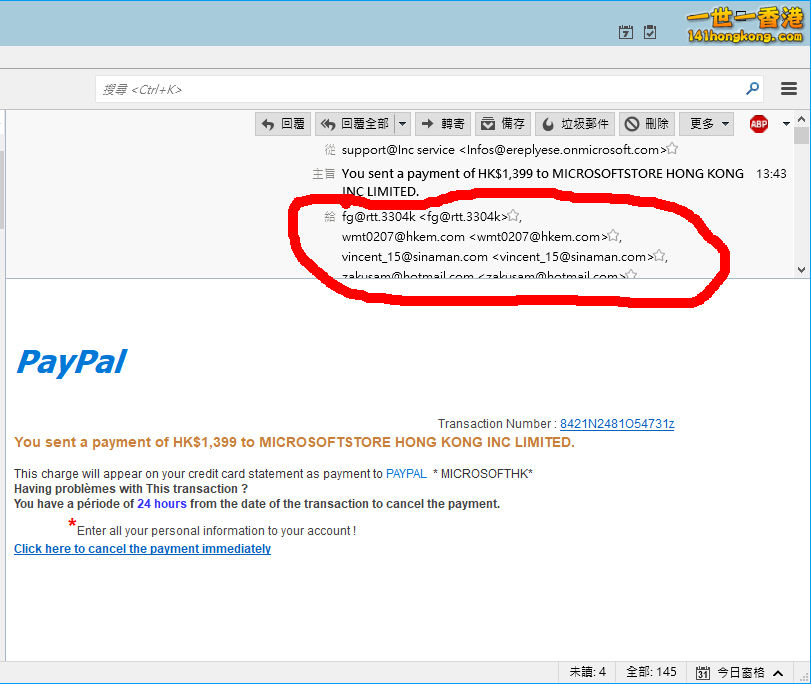Focus the 搜尋 search input field
Screen dimensions: 811x684
(x=420, y=89)
